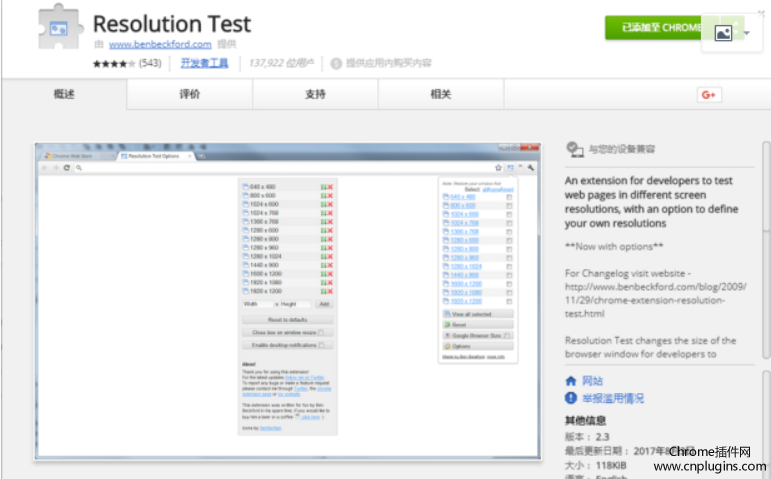This screenshot has height=479, width=771.
Task: Open the 开发者工具 category link
Action: 204,63
